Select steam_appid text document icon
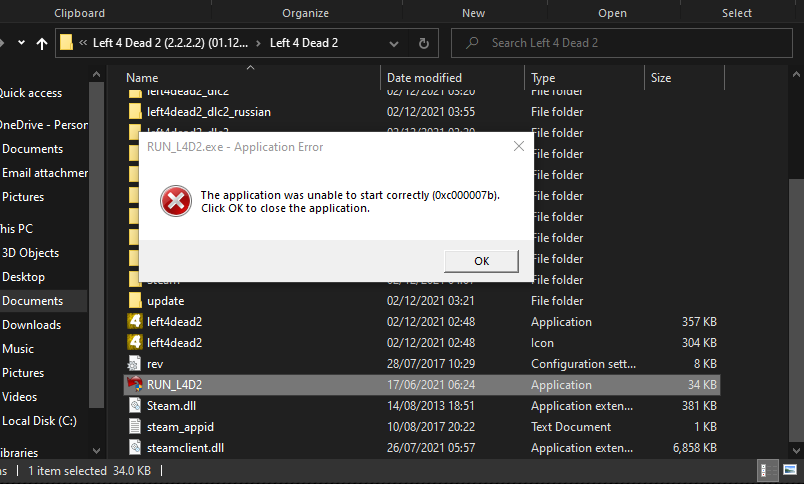 click(134, 427)
